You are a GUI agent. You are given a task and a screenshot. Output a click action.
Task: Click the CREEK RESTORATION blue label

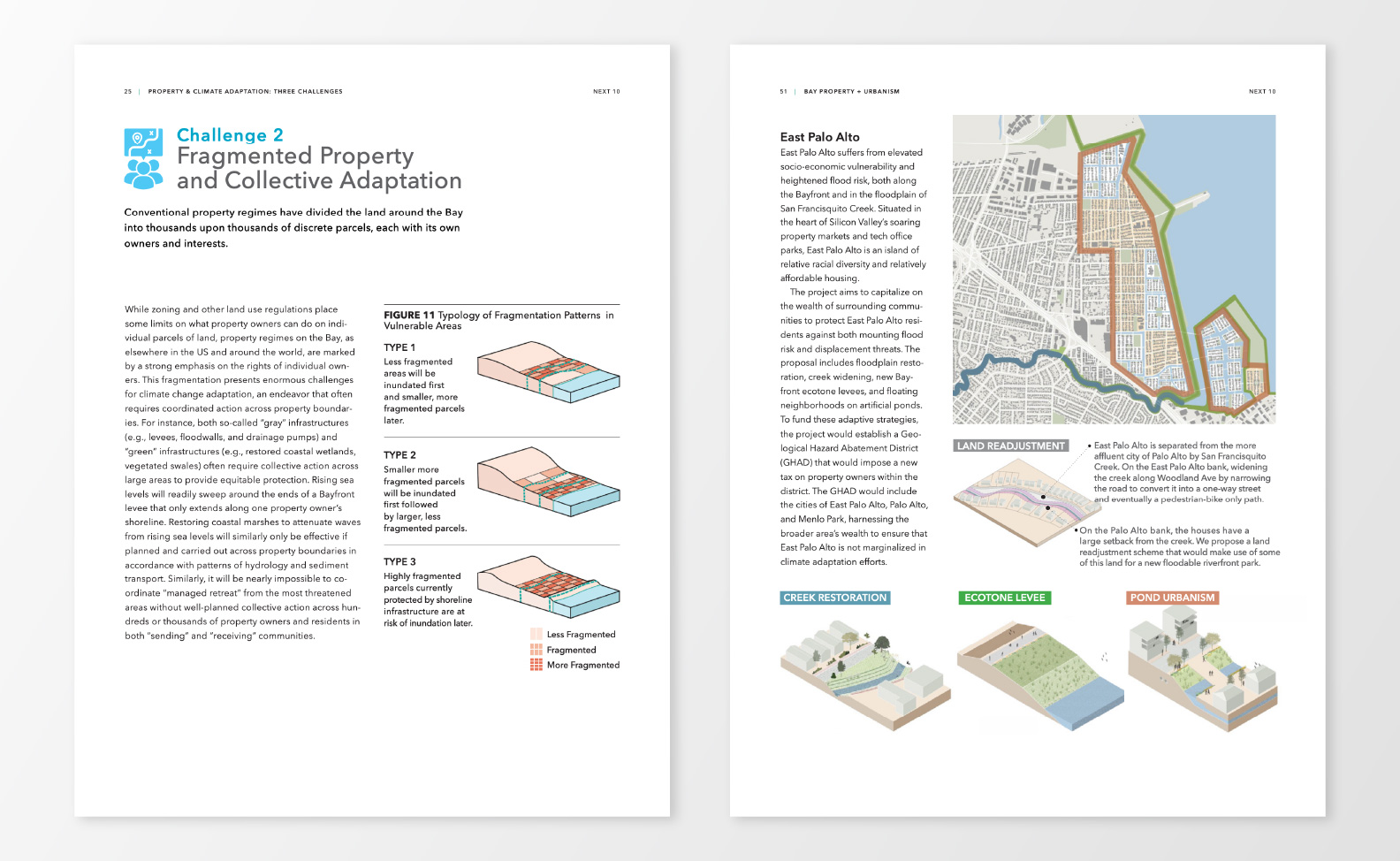(x=835, y=598)
